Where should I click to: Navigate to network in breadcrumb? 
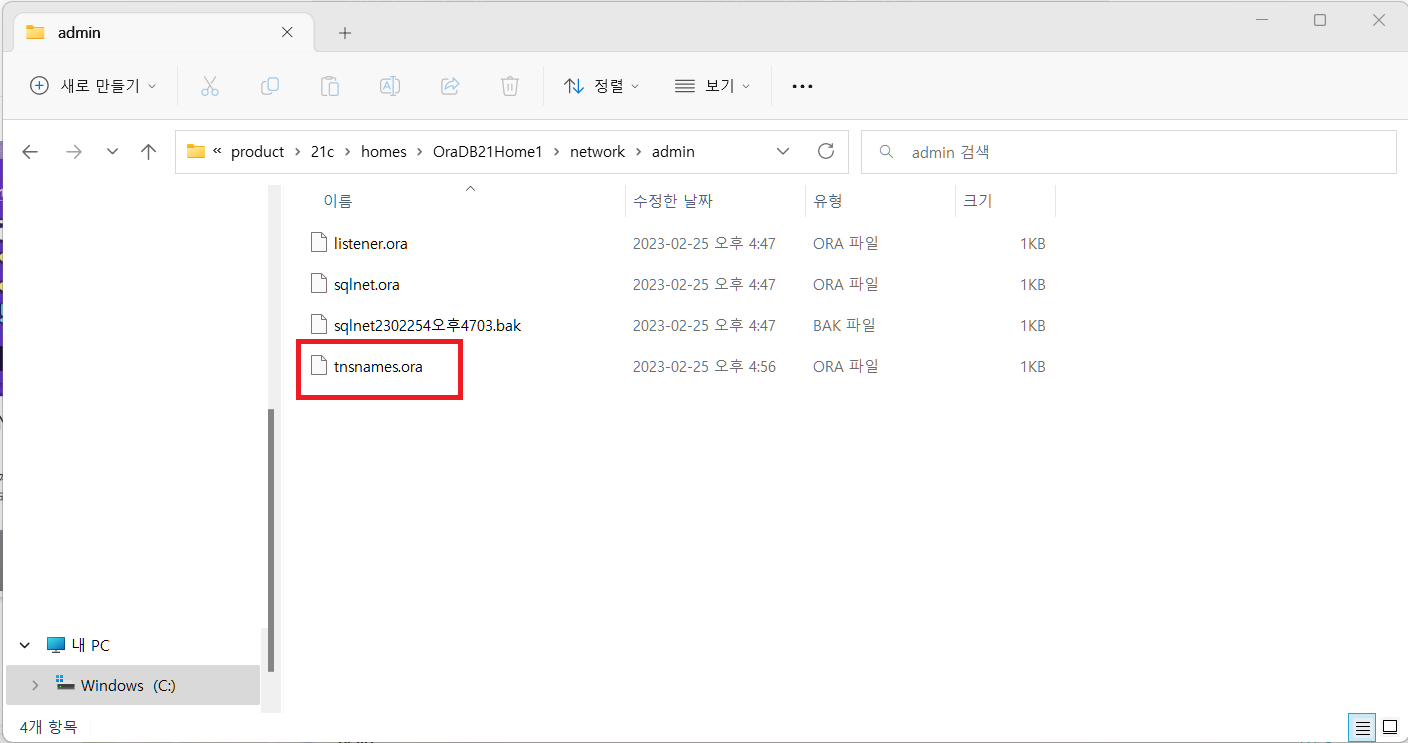point(597,152)
